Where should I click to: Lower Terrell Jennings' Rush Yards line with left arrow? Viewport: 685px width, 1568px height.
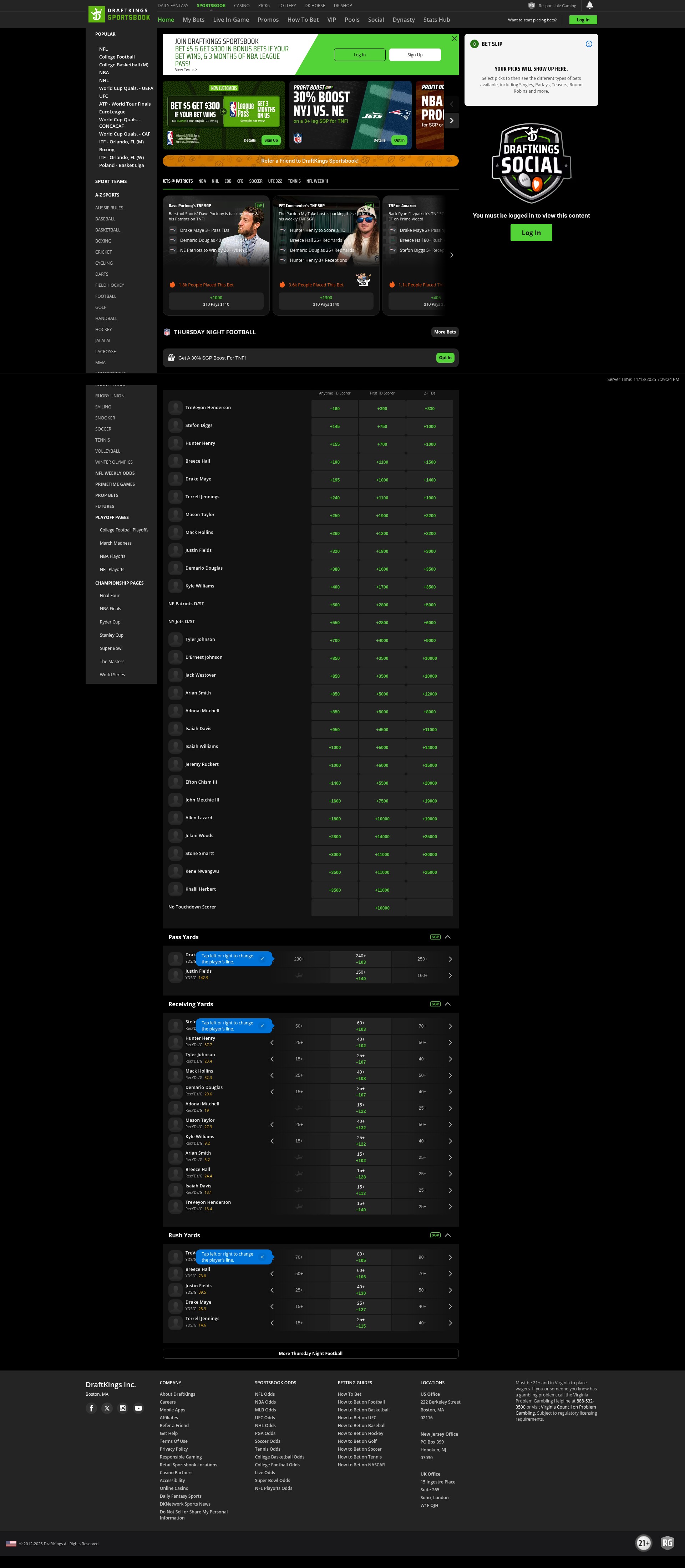tap(272, 1323)
